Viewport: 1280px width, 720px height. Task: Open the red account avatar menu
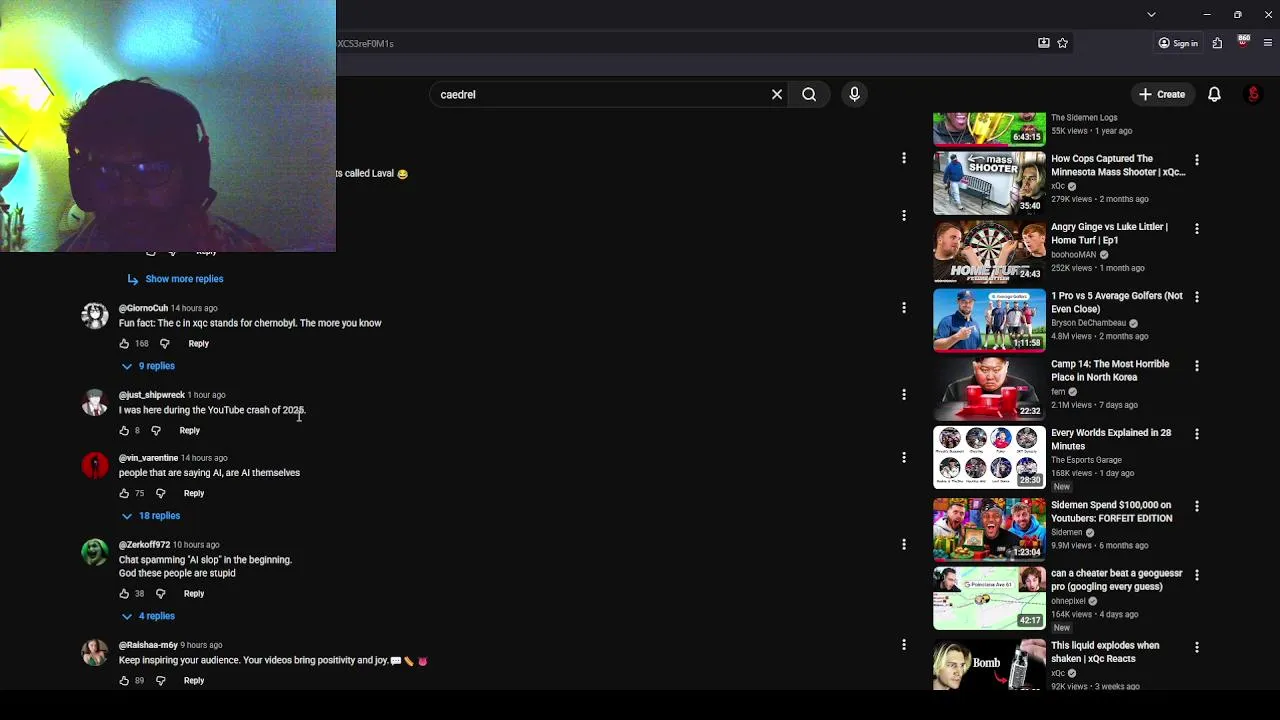pyautogui.click(x=1253, y=94)
